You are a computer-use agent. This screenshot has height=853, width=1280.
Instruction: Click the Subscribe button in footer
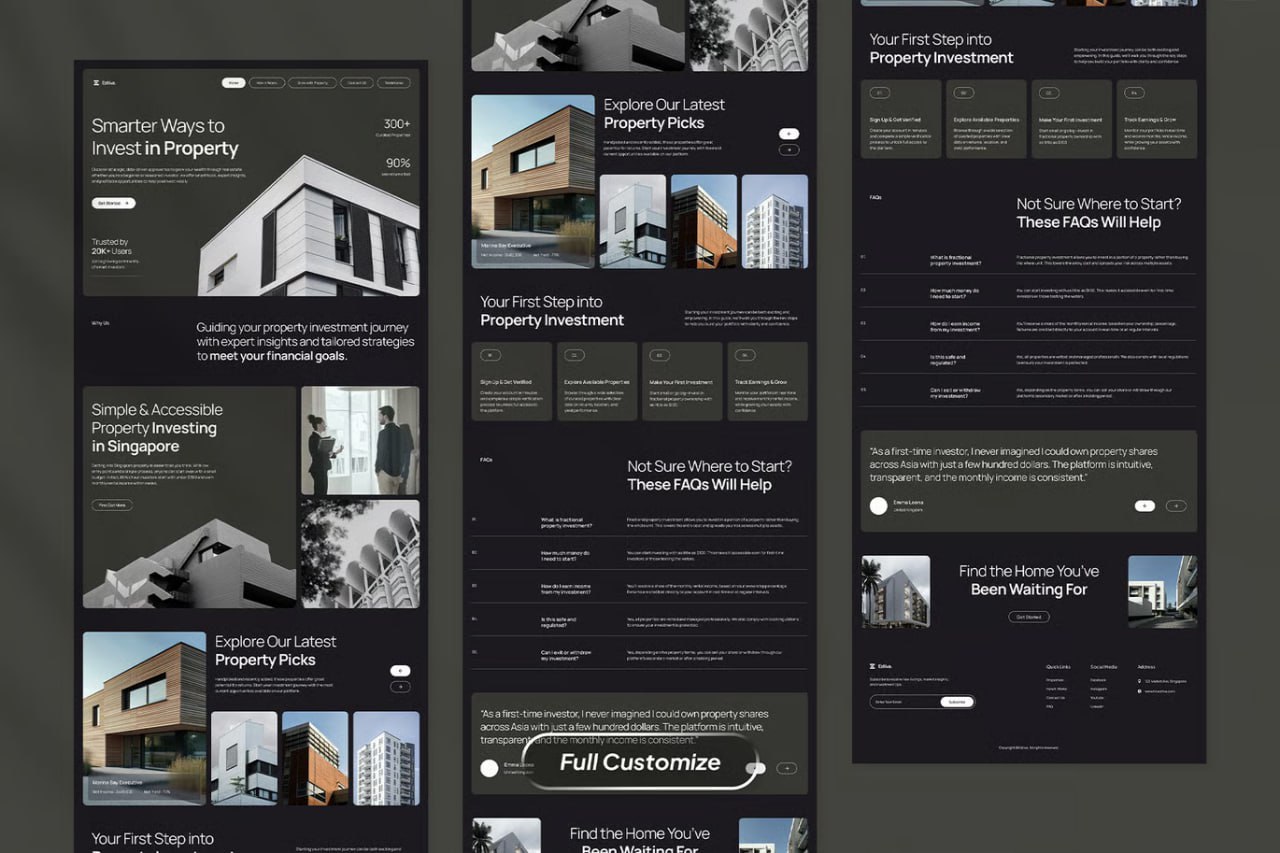[x=957, y=702]
